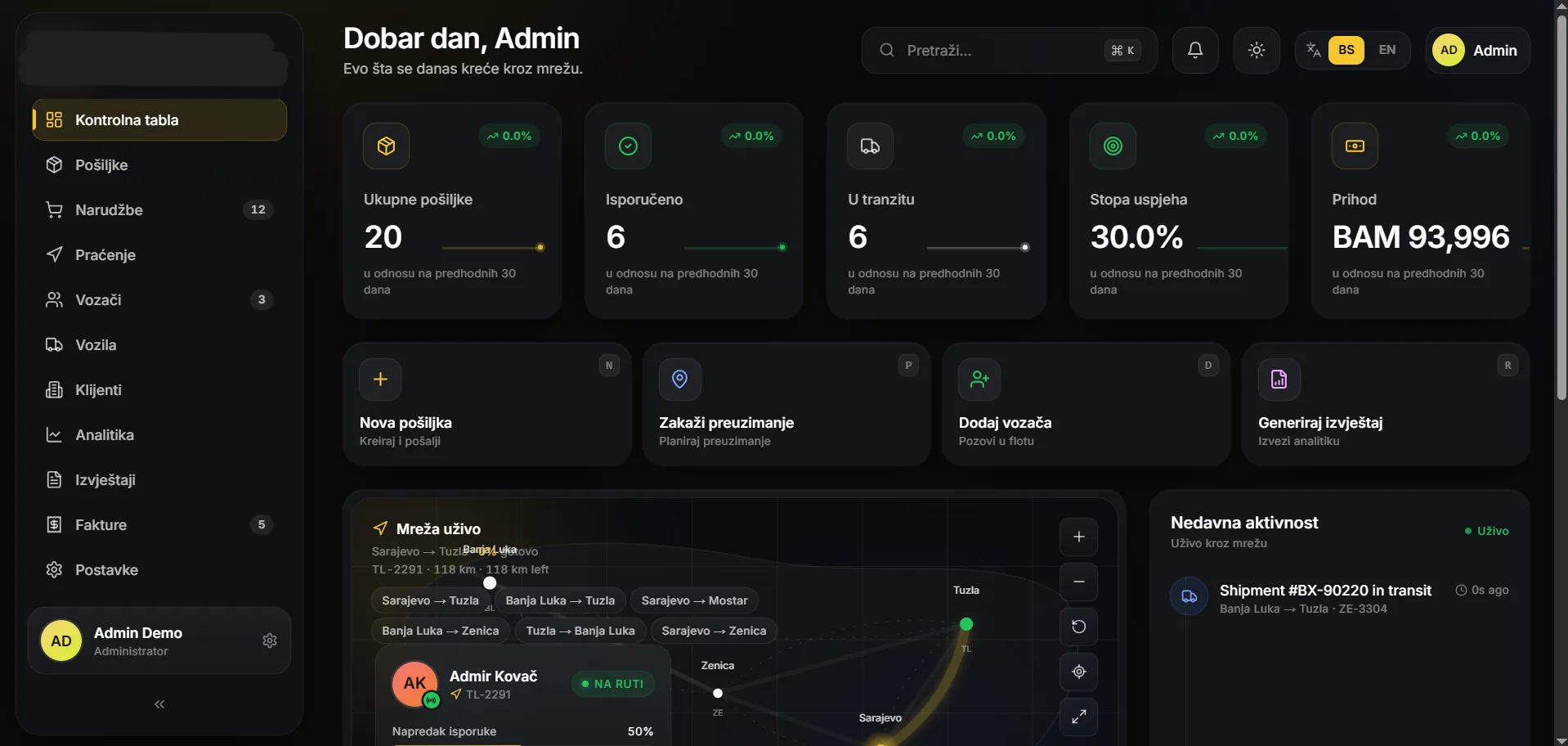Select the Sarajevo → Tuzla route chip
Viewport: 1568px width, 746px height.
click(430, 600)
